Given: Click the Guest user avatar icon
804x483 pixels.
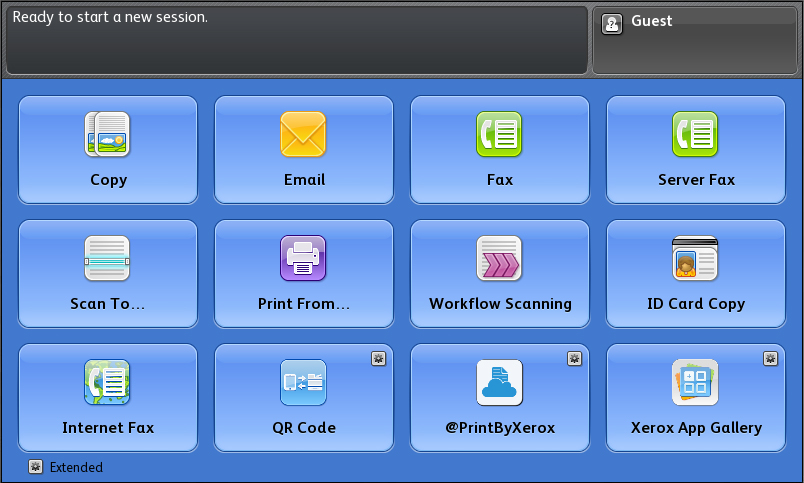Looking at the screenshot, I should click(x=612, y=24).
